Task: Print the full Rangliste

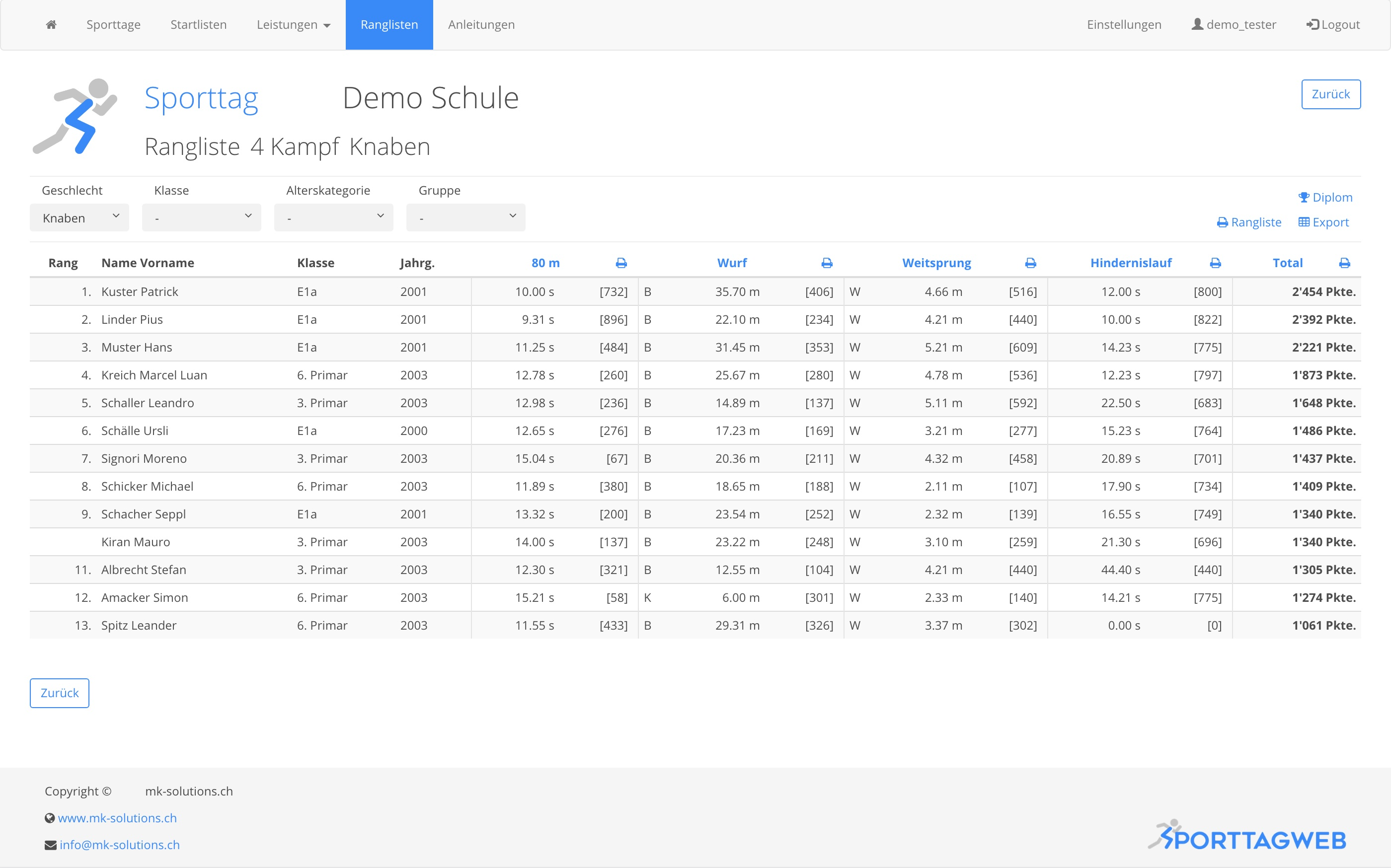Action: click(x=1249, y=222)
